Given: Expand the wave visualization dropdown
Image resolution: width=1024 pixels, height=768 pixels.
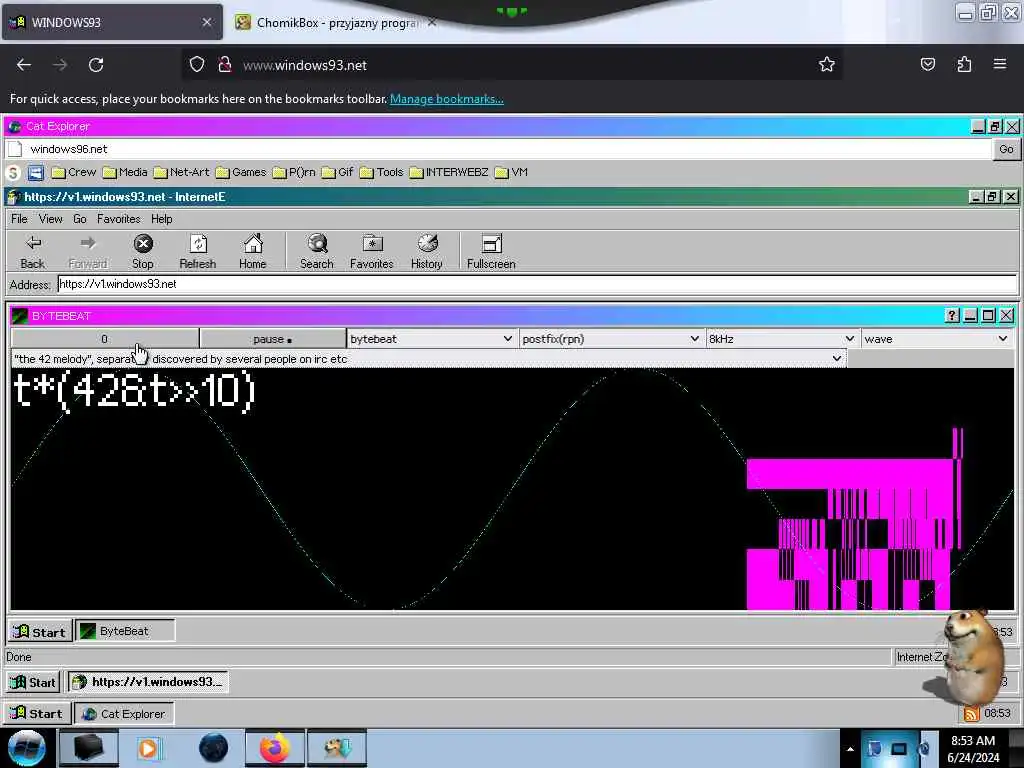Looking at the screenshot, I should [x=936, y=339].
